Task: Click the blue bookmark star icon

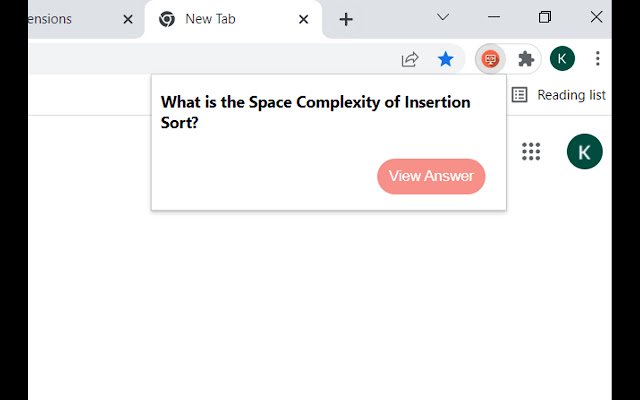Action: point(445,59)
